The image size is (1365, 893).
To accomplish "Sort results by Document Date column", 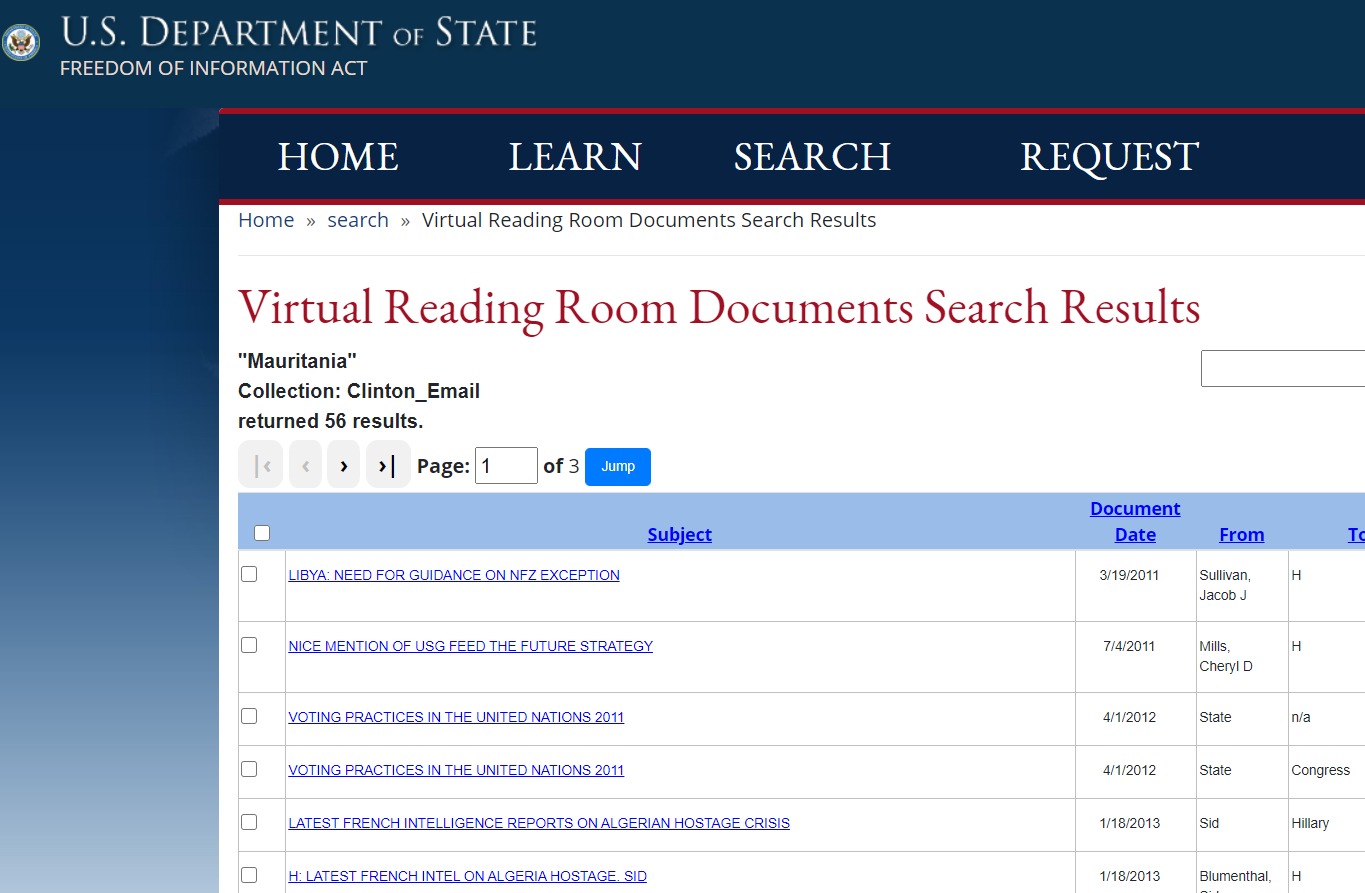I will 1135,522.
